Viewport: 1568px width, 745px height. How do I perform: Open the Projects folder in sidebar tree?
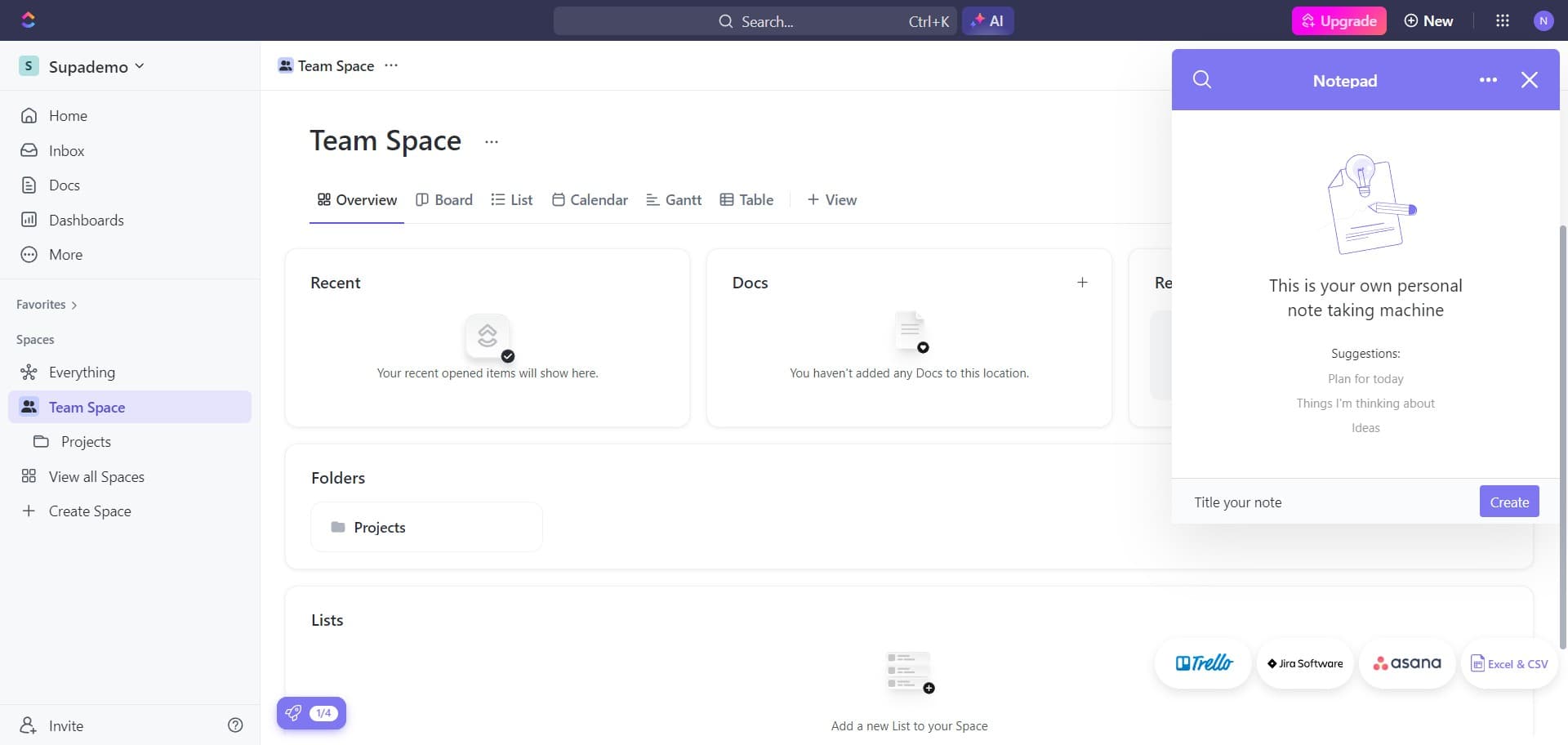86,442
